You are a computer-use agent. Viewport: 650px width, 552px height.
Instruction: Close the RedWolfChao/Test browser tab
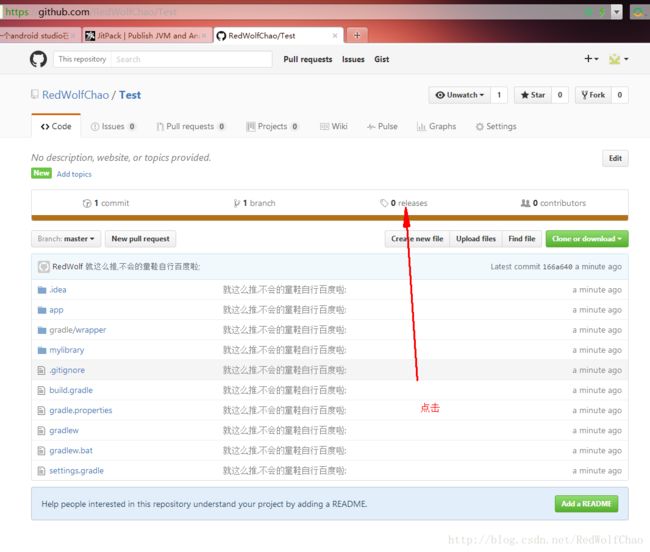click(335, 36)
